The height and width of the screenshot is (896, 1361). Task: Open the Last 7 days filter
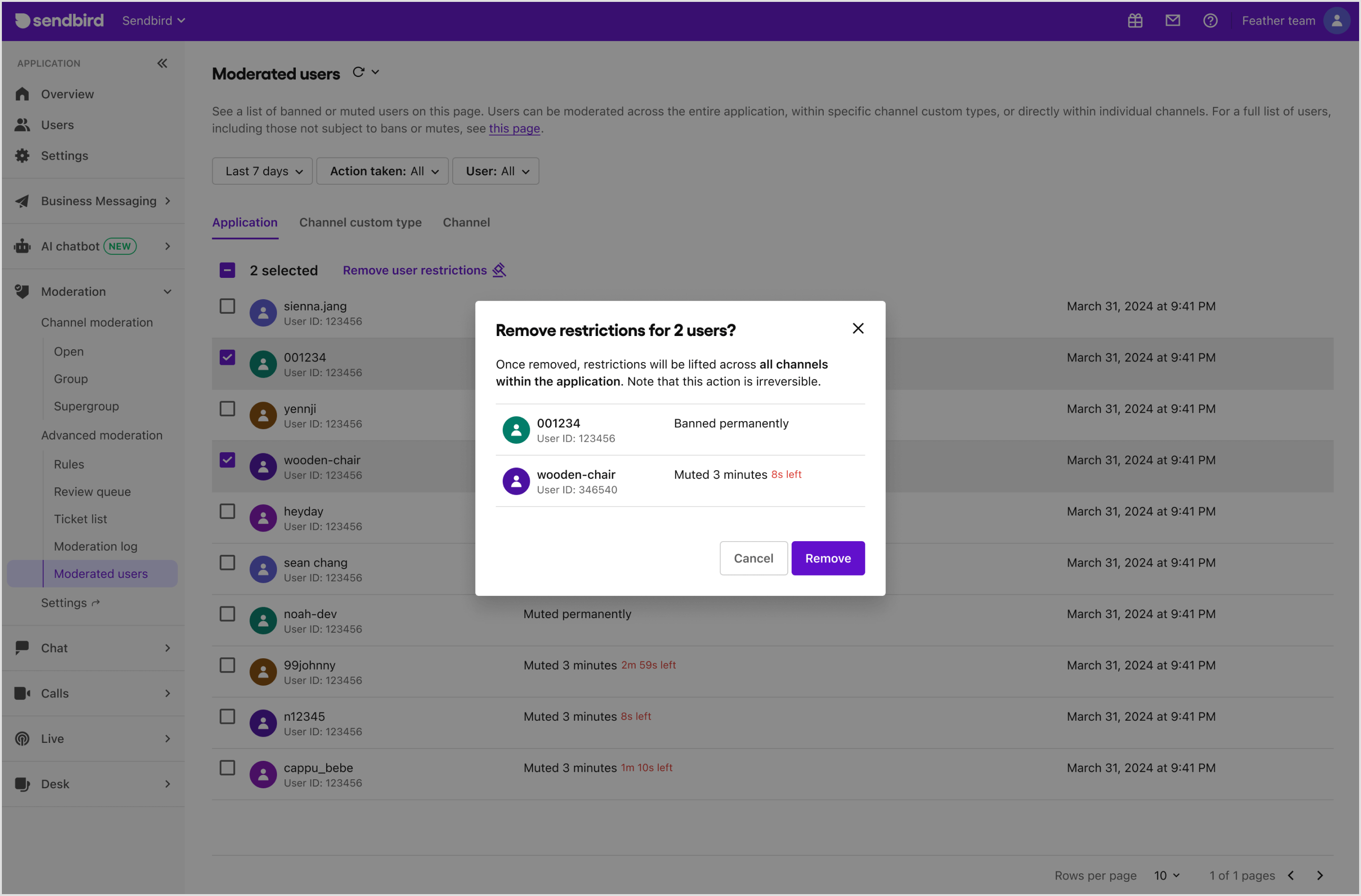coord(262,171)
